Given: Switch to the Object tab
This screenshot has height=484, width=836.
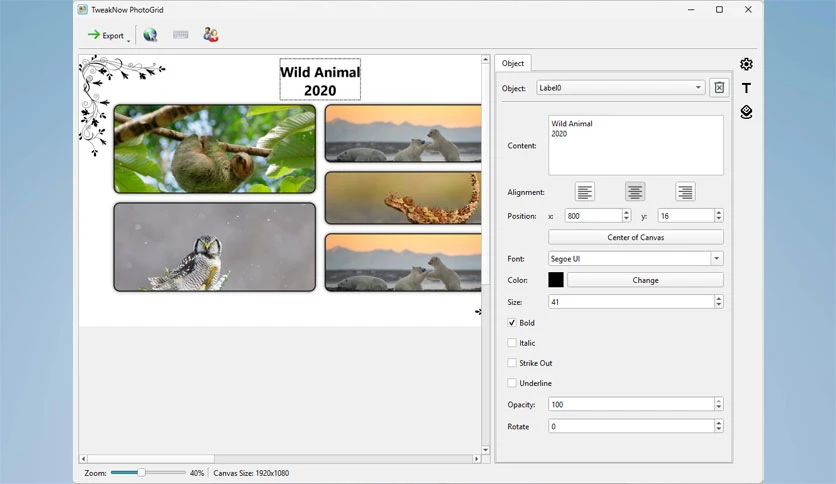Looking at the screenshot, I should (x=513, y=63).
